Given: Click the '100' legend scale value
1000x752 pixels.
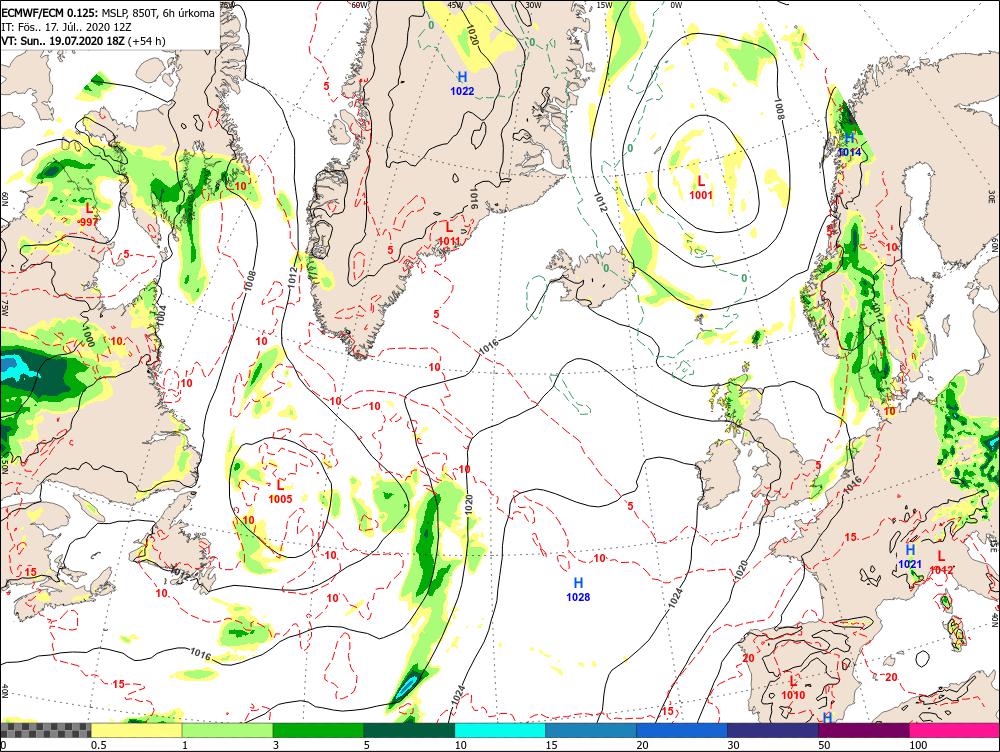Looking at the screenshot, I should (x=918, y=744).
